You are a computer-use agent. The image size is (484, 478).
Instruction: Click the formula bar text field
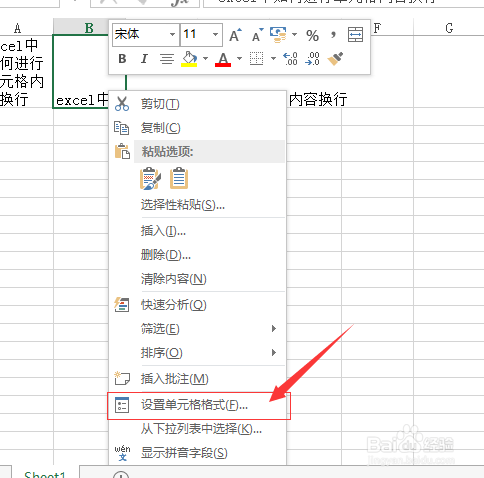[343, 3]
